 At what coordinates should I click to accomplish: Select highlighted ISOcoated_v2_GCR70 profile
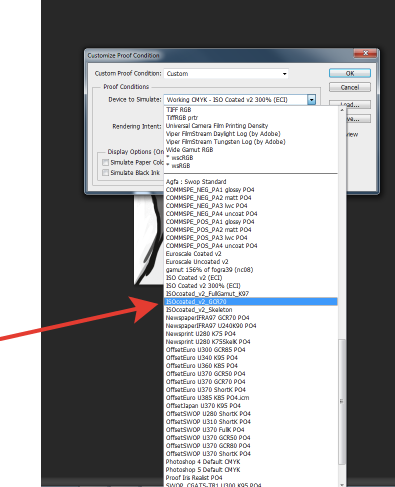point(251,302)
